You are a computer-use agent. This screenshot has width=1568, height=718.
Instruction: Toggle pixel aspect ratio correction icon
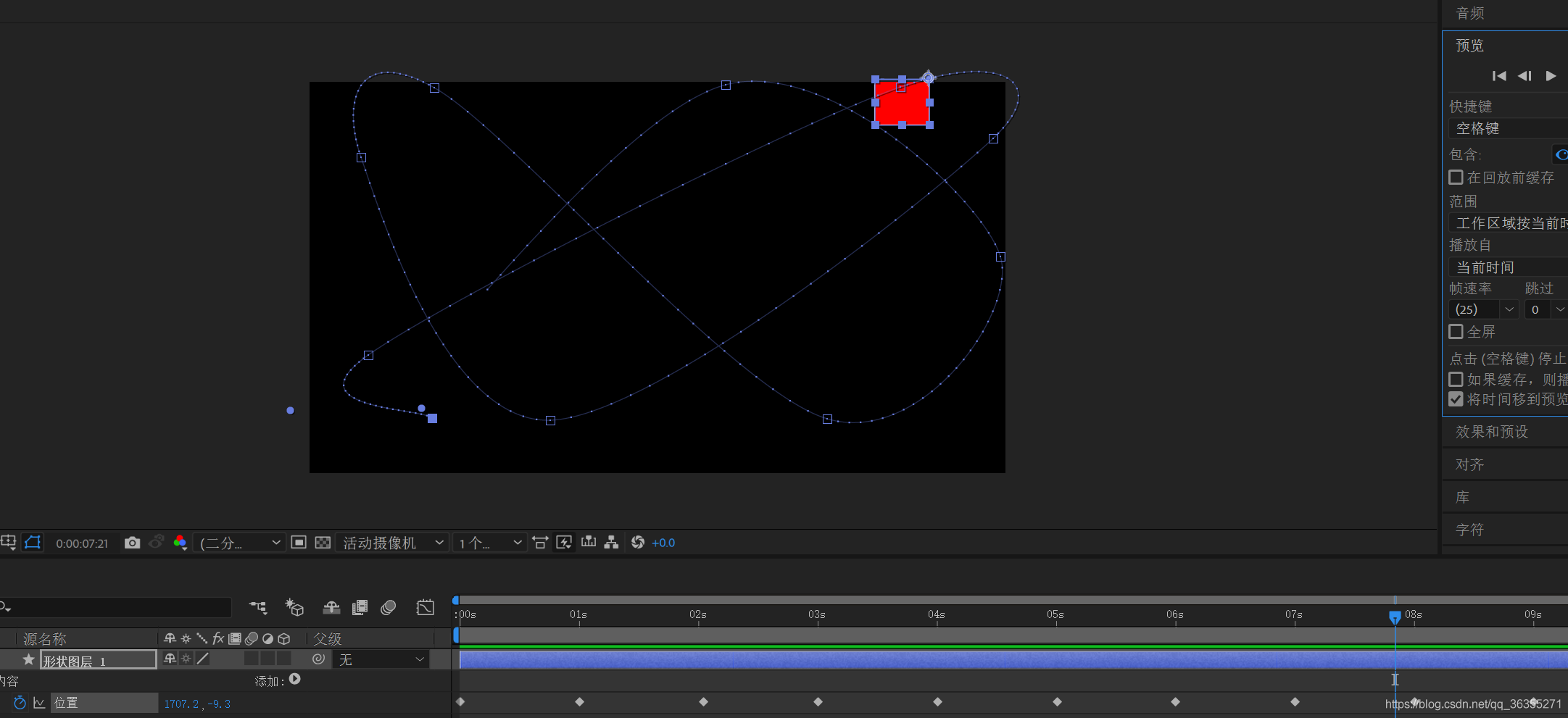coord(540,543)
